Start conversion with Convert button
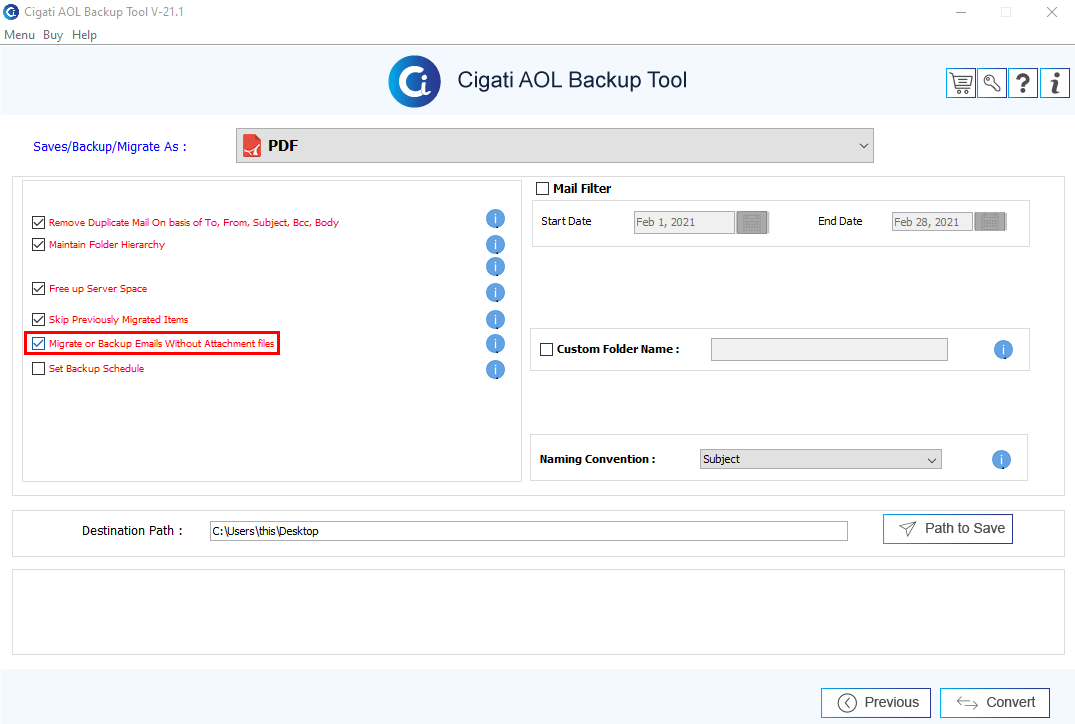This screenshot has width=1075, height=724. click(995, 703)
